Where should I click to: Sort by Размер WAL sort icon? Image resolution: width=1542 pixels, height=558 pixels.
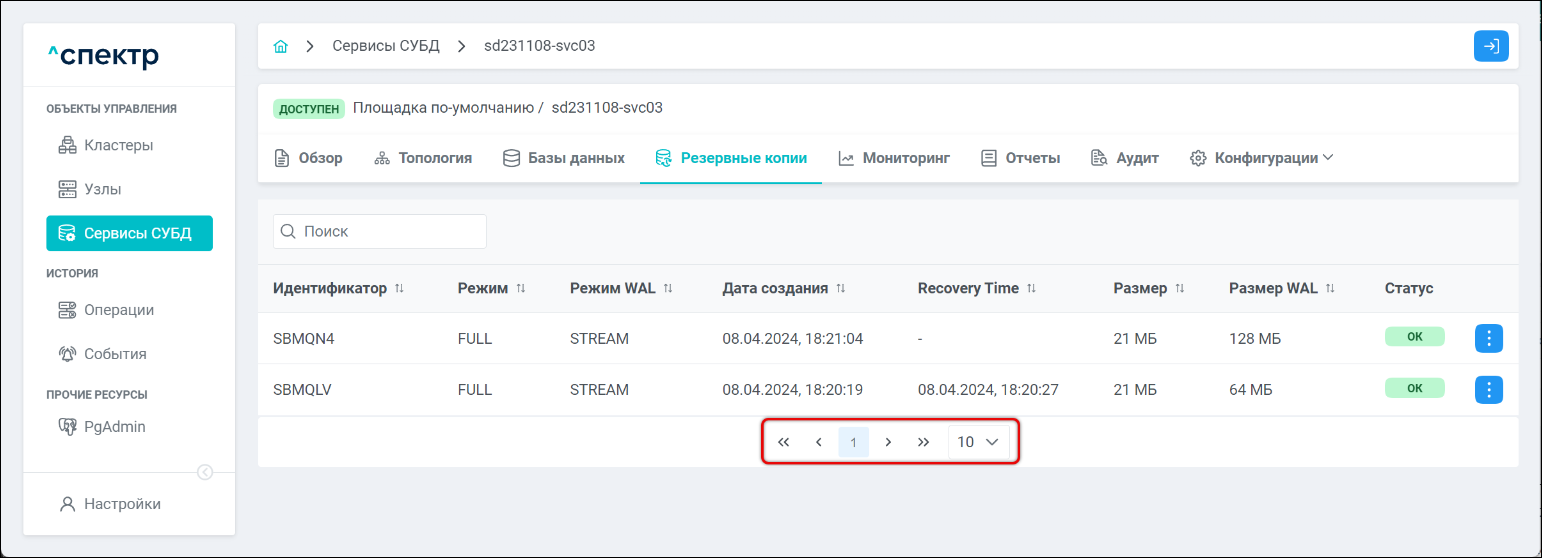(x=1330, y=289)
